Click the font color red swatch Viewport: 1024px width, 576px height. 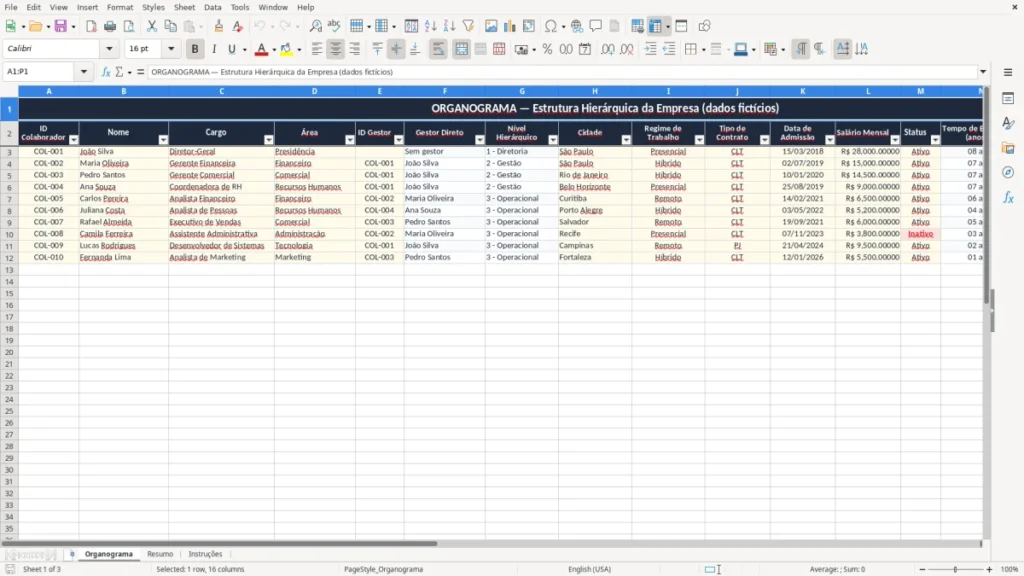point(261,49)
